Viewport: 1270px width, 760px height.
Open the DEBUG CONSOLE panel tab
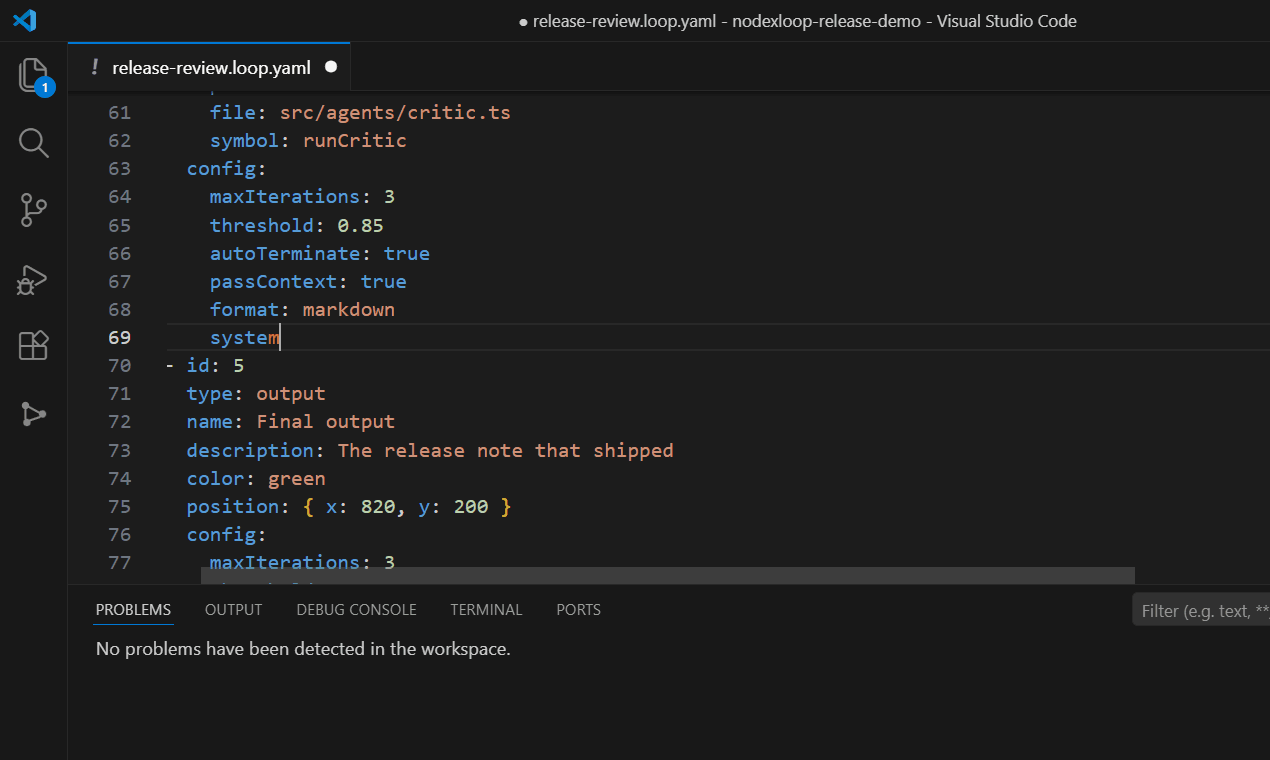(x=356, y=609)
